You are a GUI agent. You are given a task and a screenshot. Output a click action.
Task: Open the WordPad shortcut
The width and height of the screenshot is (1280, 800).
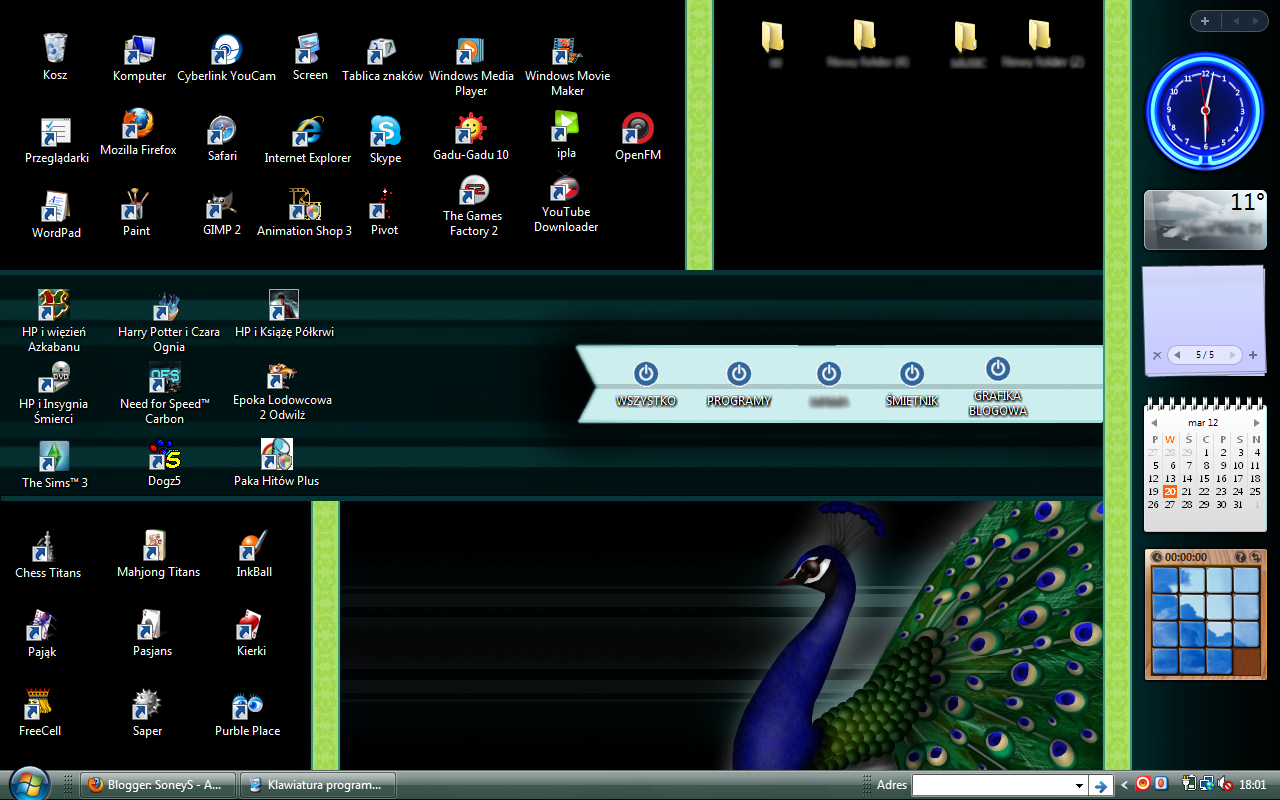coord(56,214)
